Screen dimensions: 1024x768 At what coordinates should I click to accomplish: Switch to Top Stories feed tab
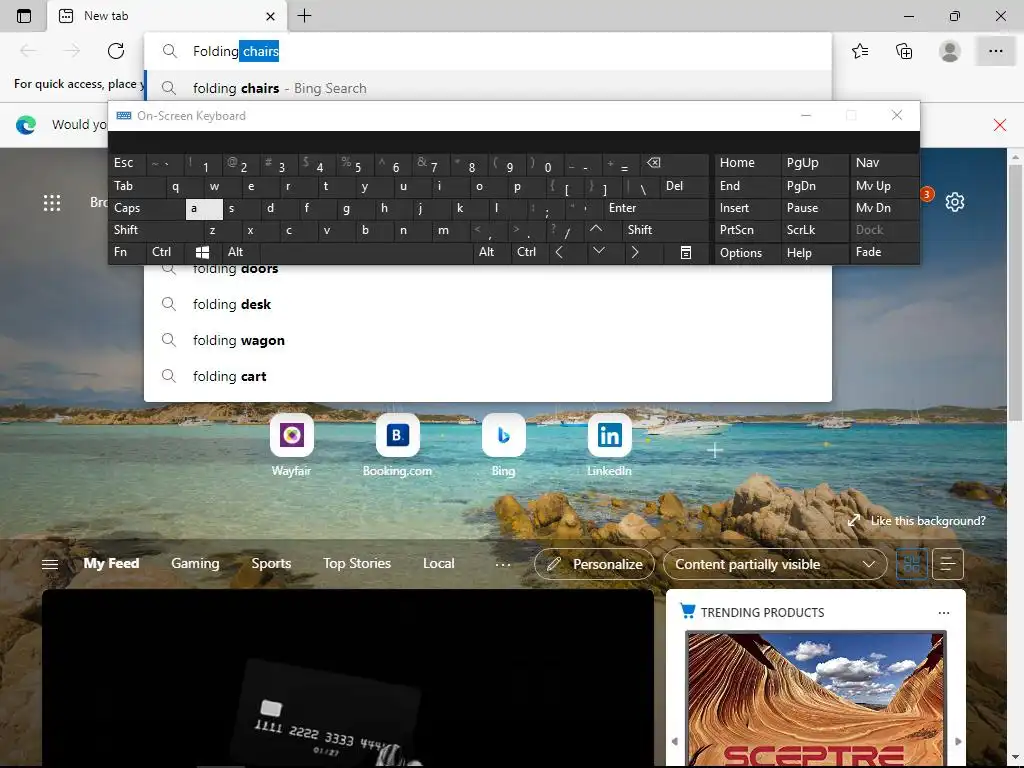357,564
